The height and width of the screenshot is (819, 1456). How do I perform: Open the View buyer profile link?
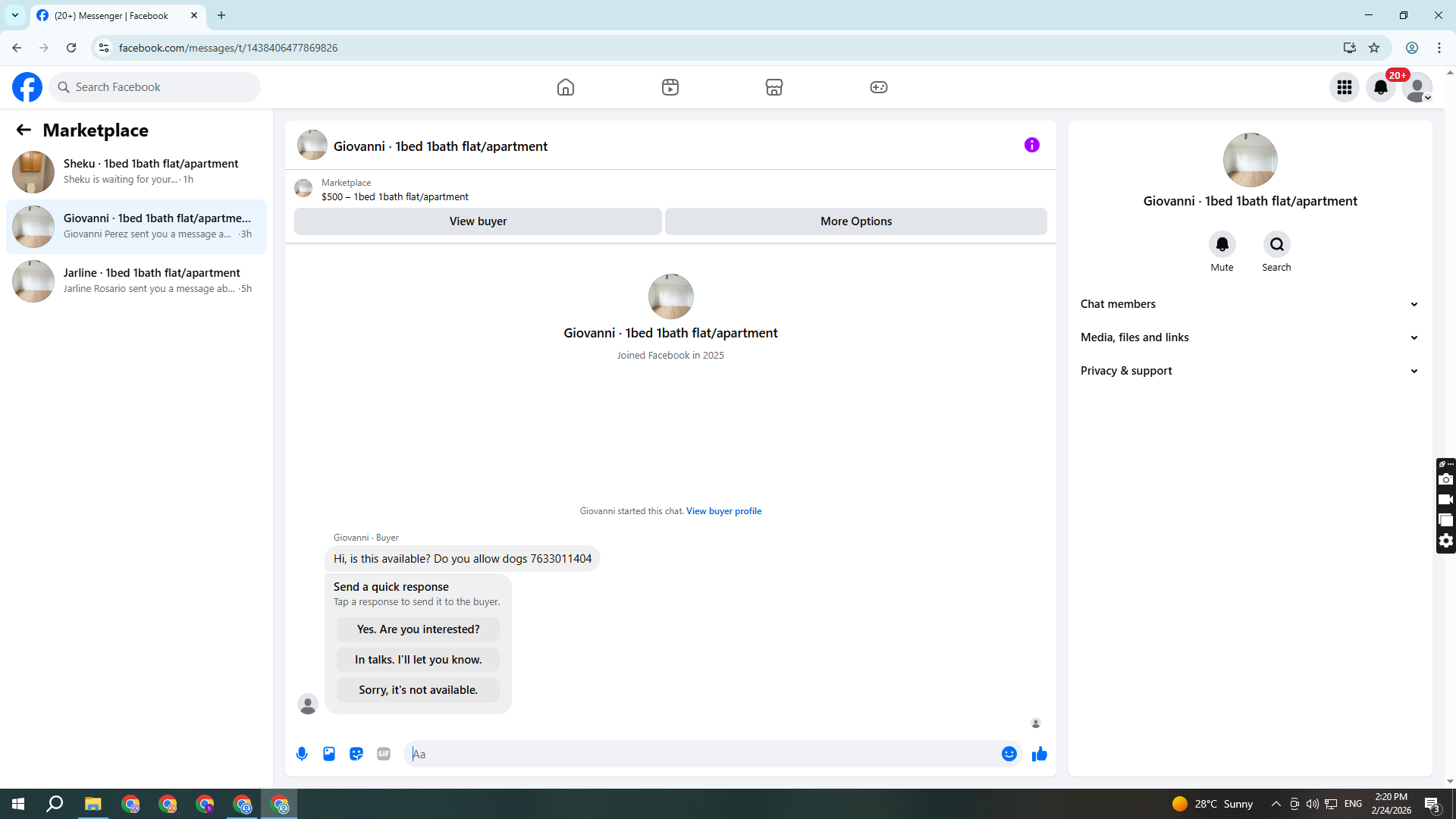pos(723,511)
